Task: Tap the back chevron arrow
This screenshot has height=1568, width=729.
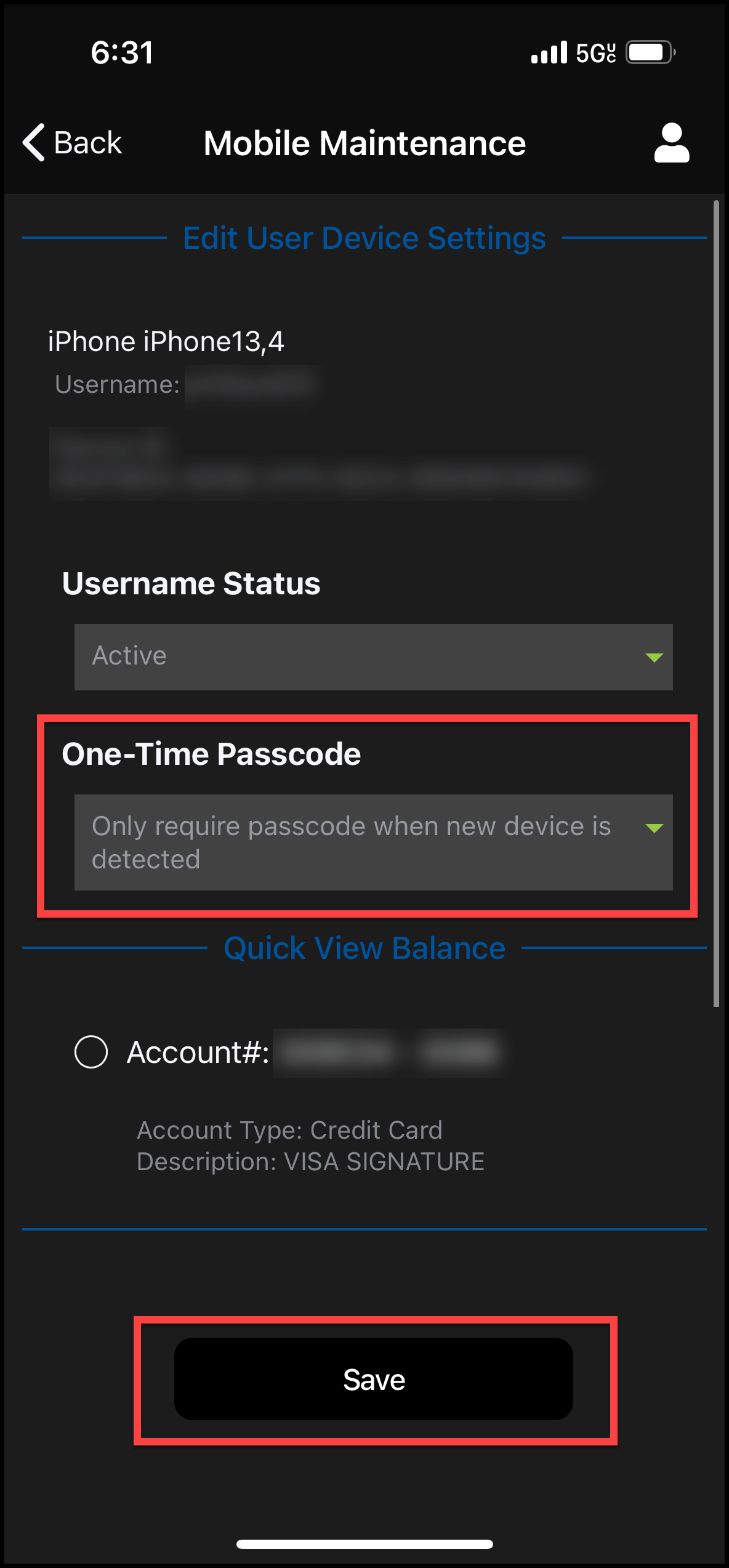Action: (x=33, y=142)
